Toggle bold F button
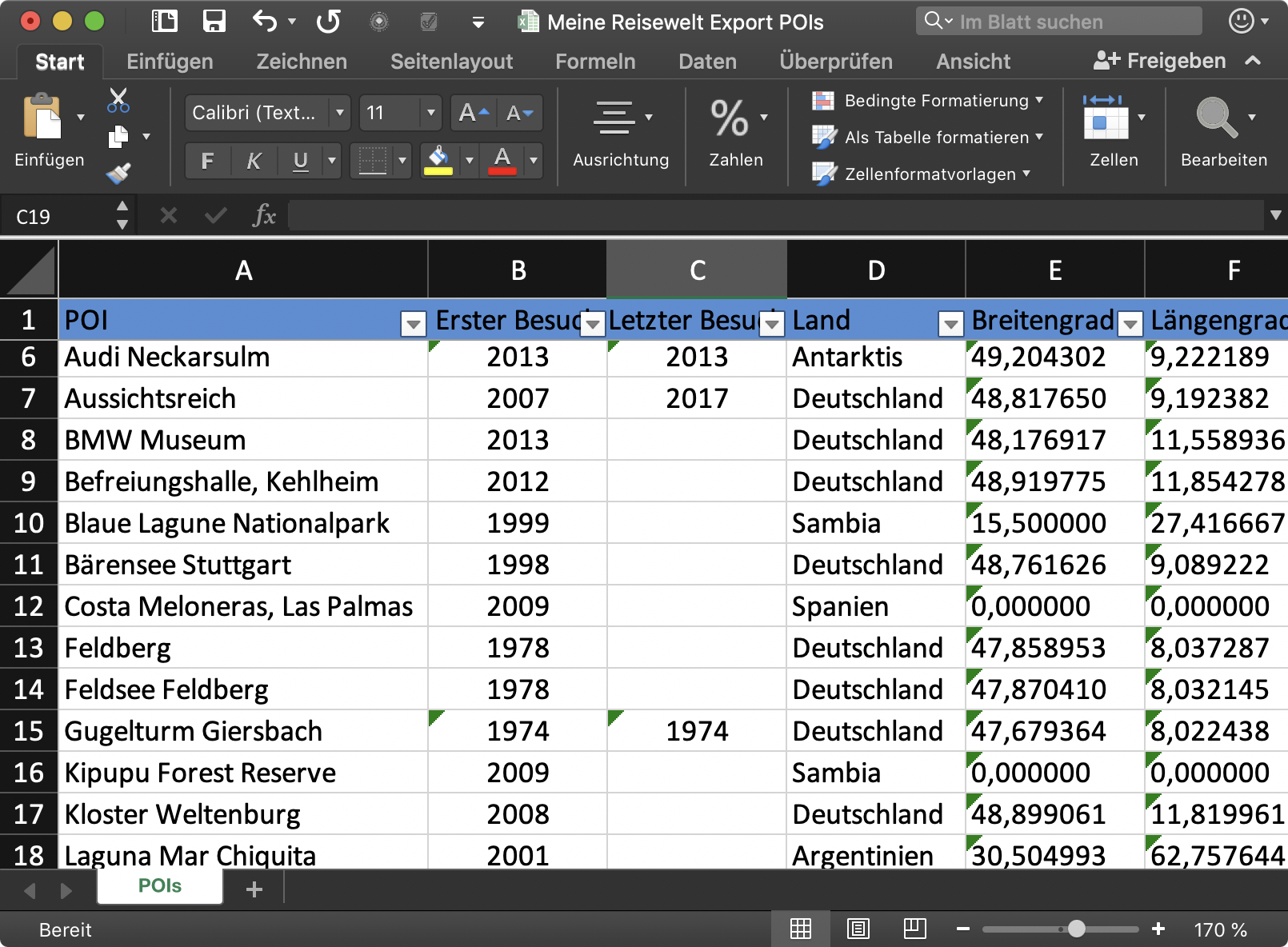 [207, 161]
